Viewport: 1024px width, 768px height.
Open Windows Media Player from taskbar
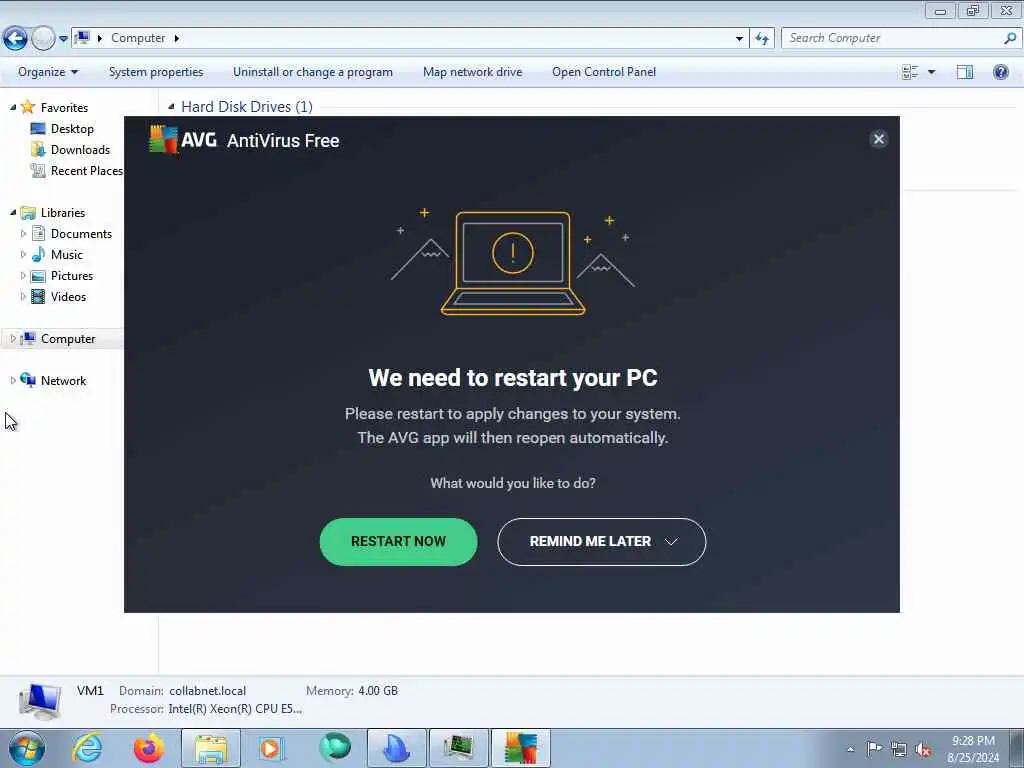pos(270,748)
